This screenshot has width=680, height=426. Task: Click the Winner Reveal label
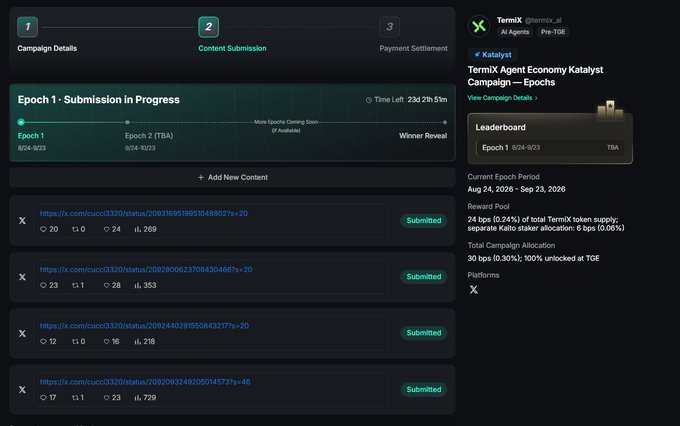423,136
